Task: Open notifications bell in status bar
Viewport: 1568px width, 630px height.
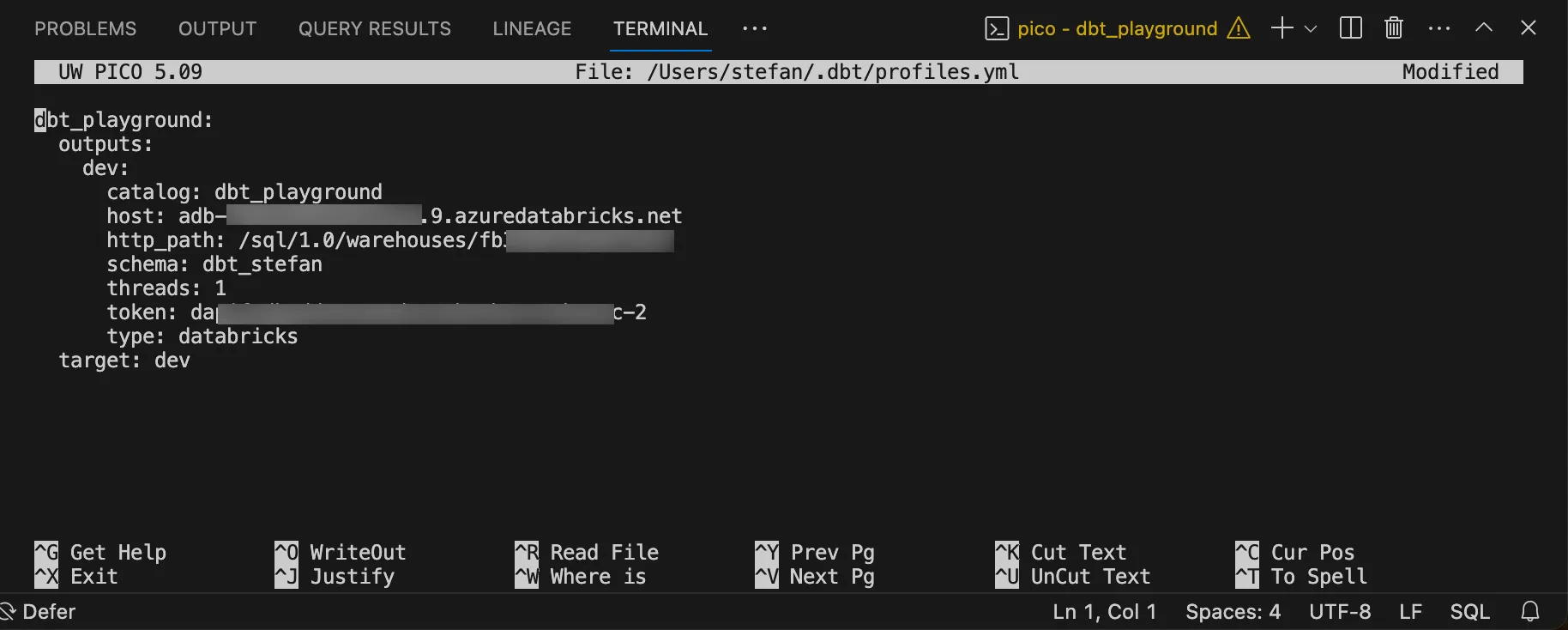Action: pyautogui.click(x=1530, y=612)
